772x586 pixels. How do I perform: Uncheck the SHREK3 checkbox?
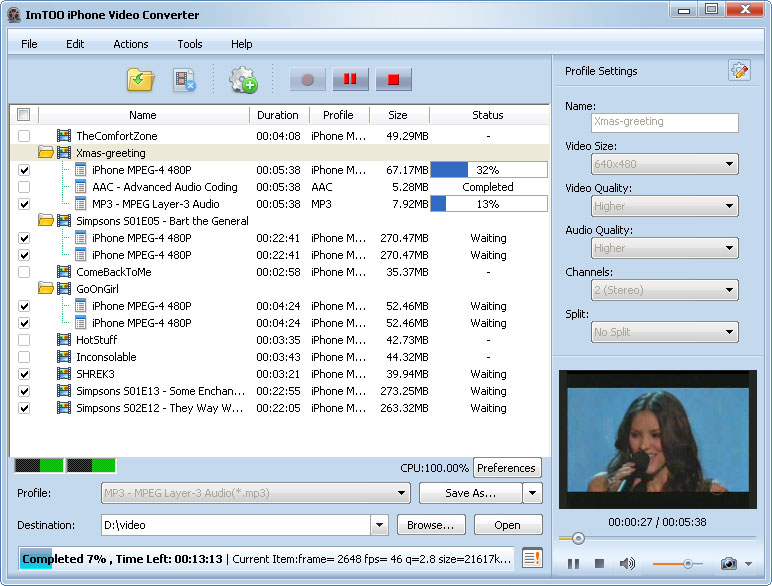[24, 374]
